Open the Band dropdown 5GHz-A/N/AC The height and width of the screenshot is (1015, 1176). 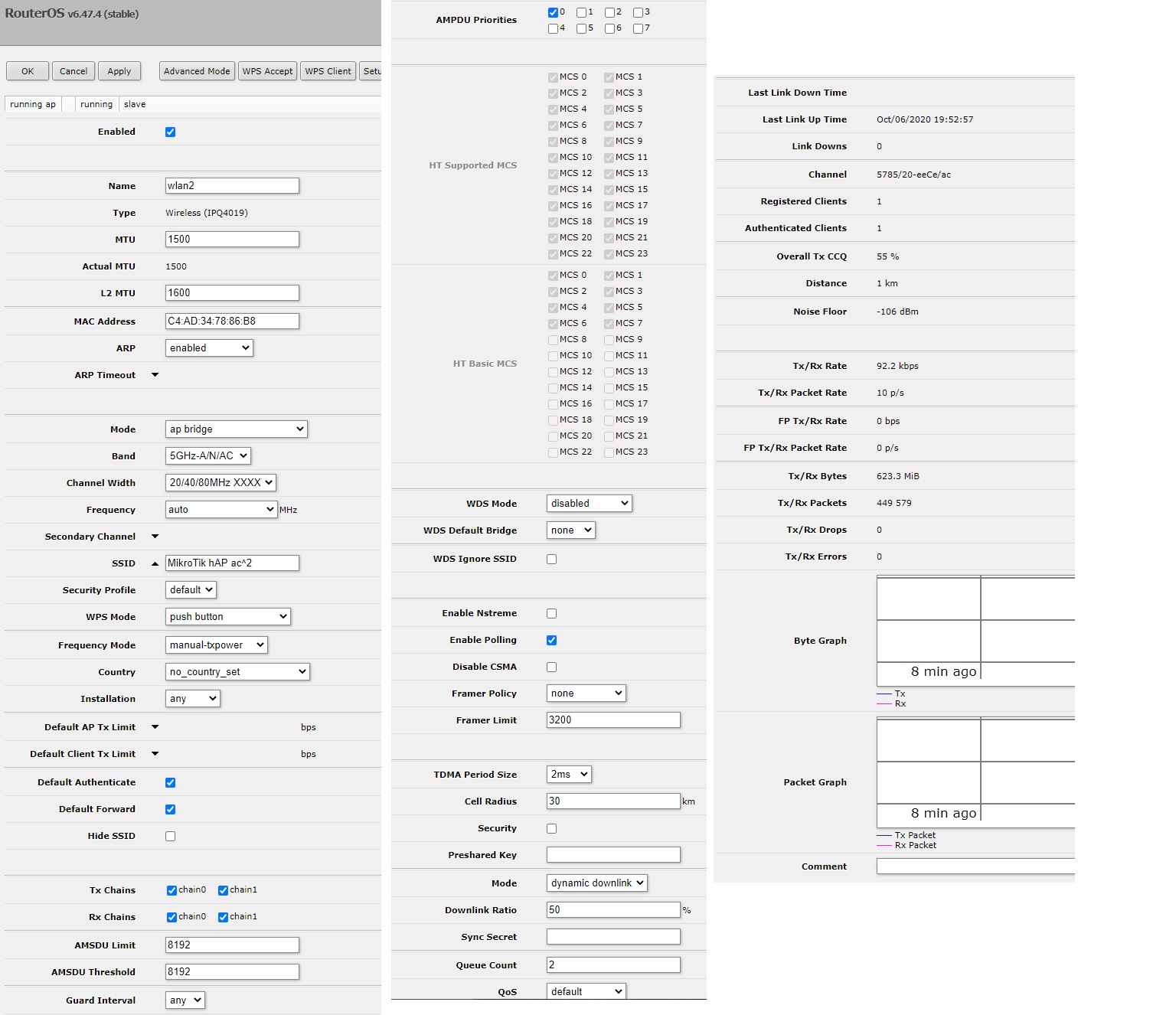point(207,456)
